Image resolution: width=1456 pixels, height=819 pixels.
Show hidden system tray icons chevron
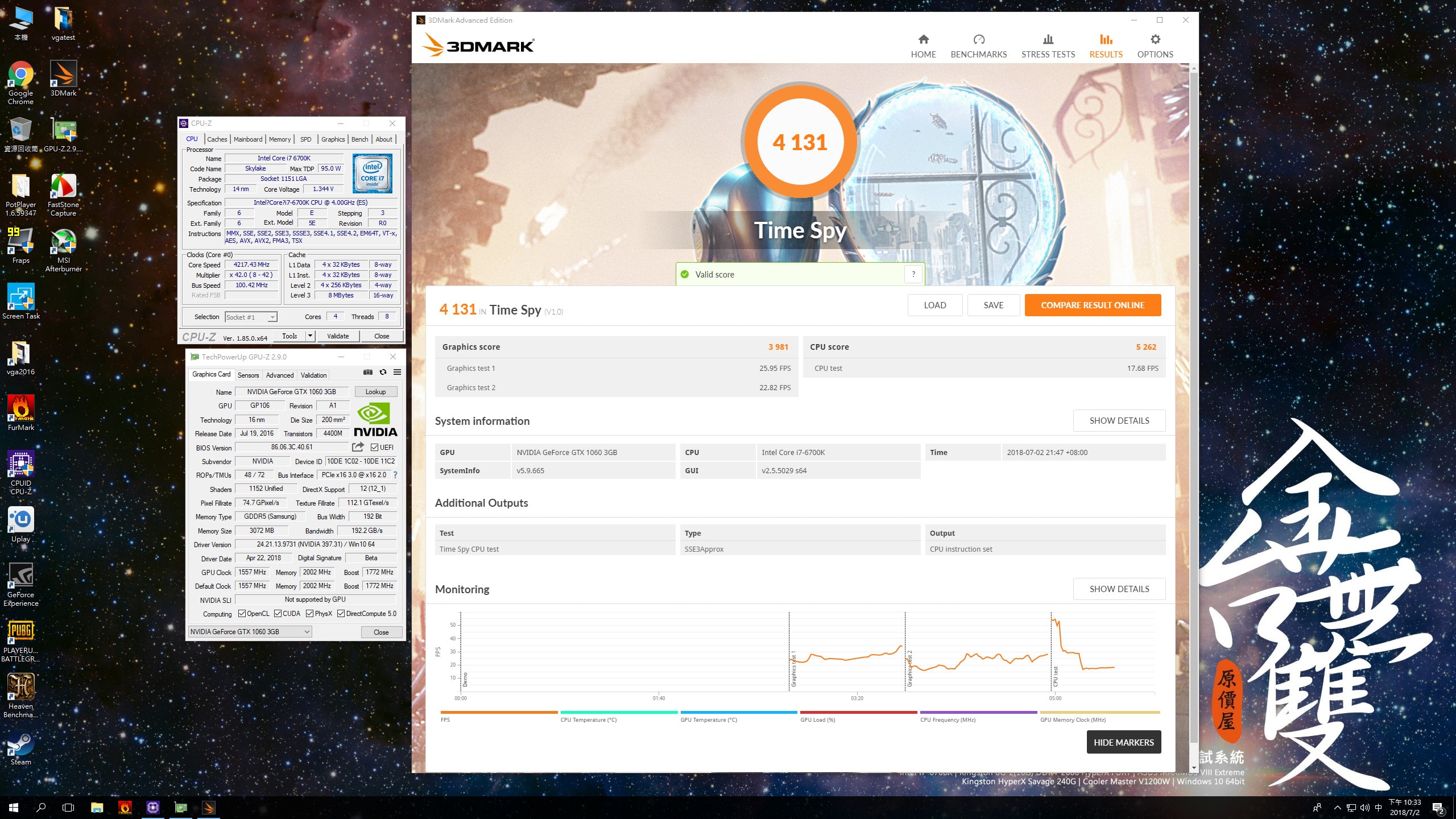point(1337,808)
